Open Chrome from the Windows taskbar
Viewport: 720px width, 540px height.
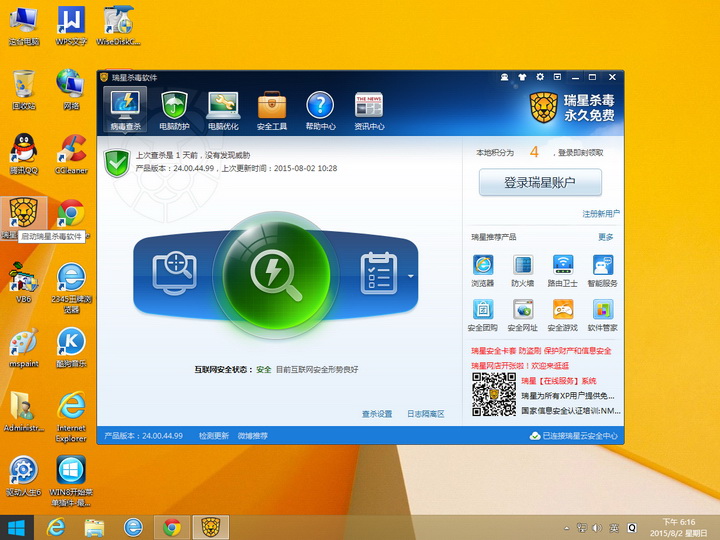click(x=171, y=526)
